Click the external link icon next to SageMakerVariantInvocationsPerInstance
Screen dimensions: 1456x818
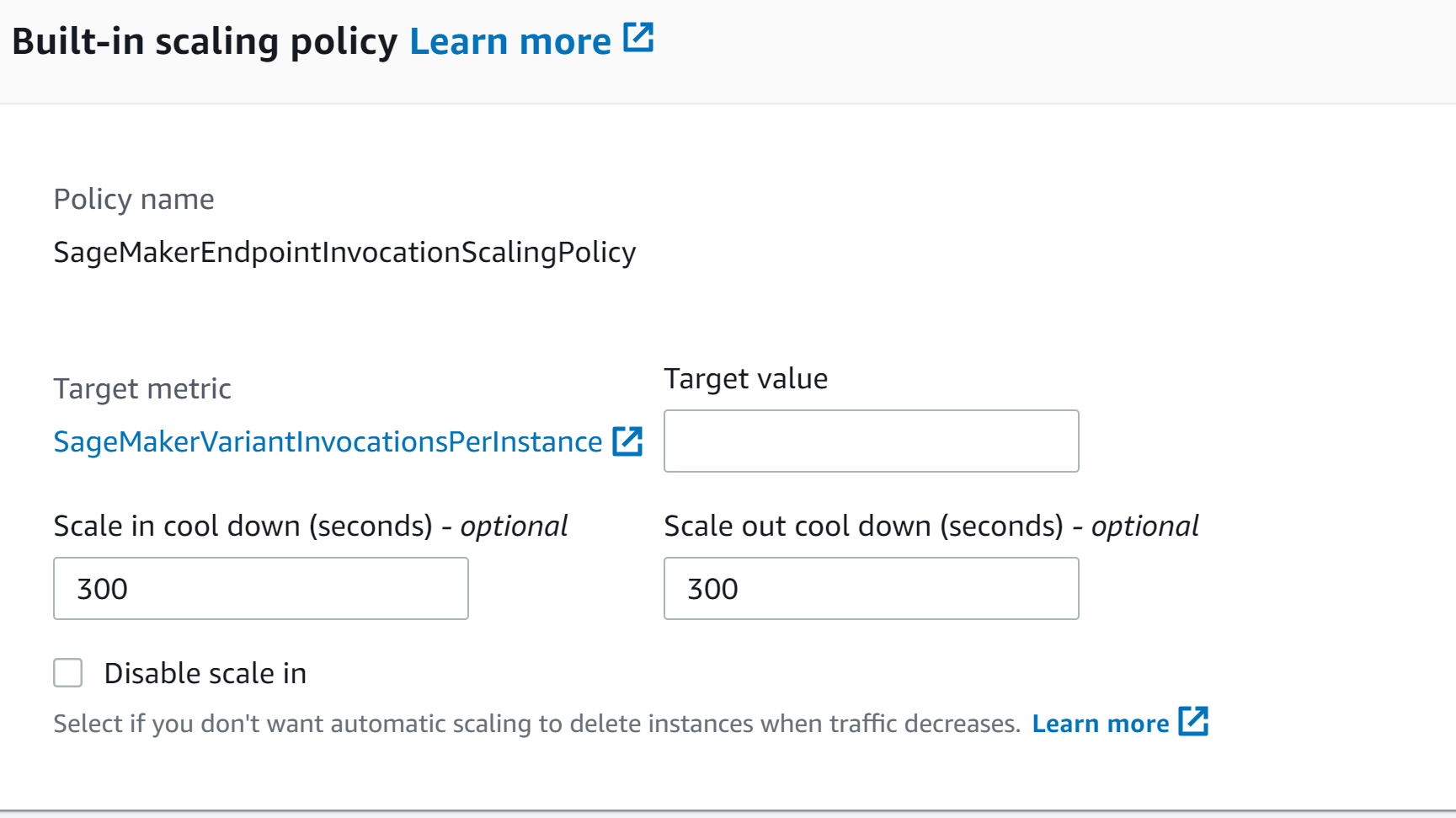628,441
